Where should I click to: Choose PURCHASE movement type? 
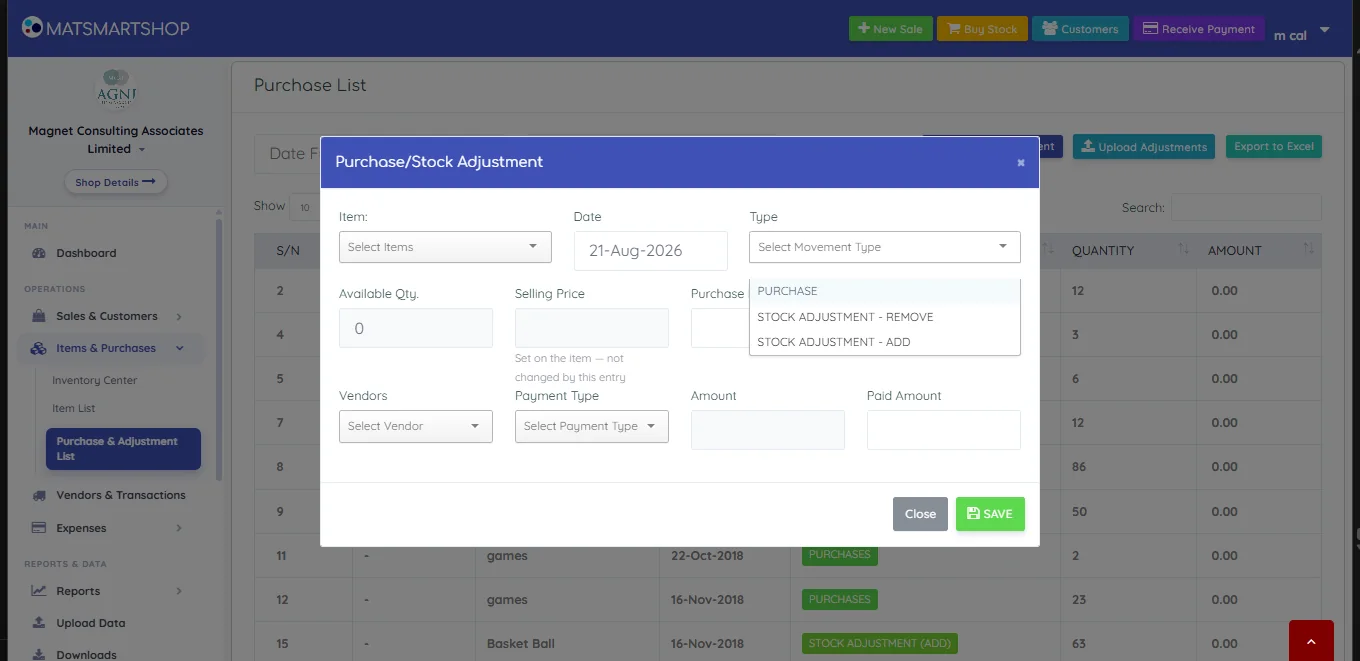pos(885,291)
